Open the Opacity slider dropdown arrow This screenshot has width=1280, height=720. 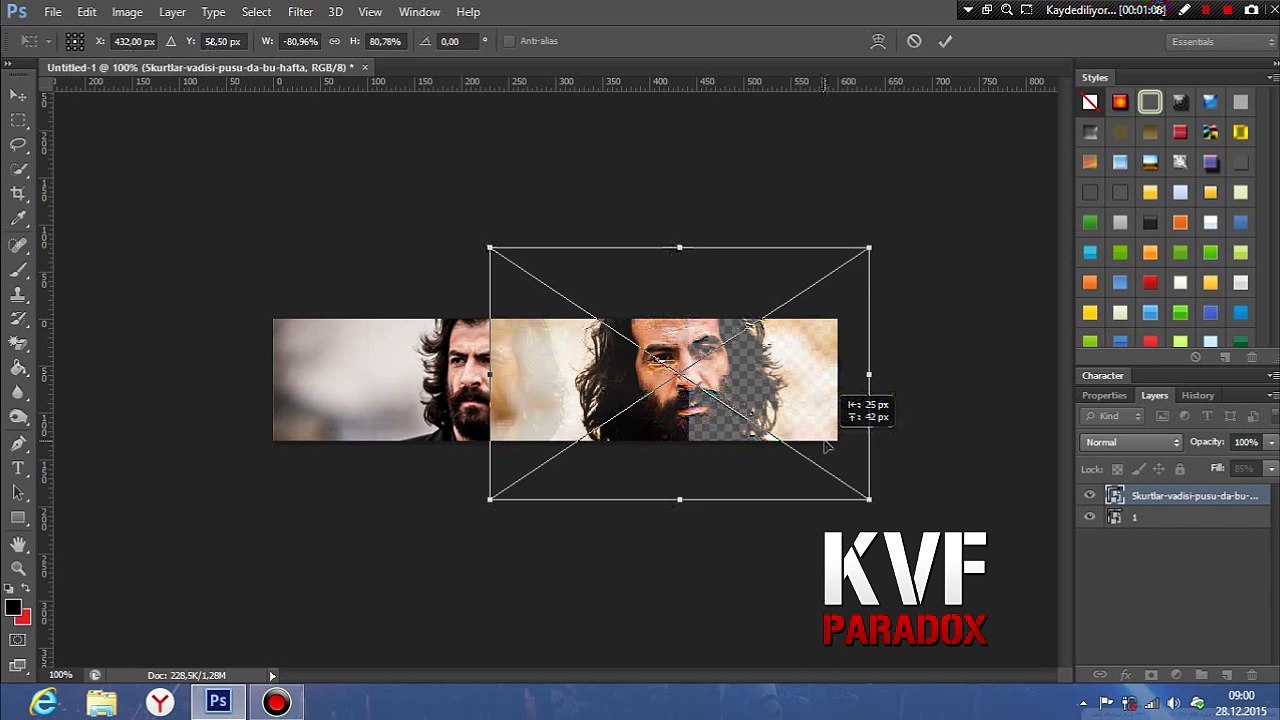tap(1271, 442)
